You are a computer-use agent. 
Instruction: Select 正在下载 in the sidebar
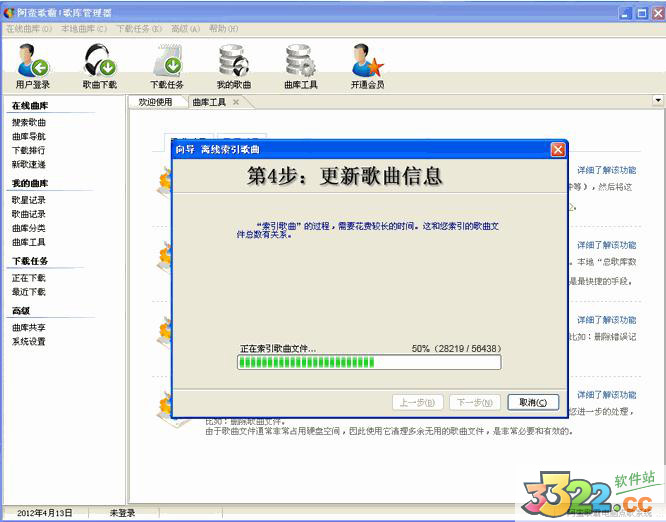pos(29,278)
